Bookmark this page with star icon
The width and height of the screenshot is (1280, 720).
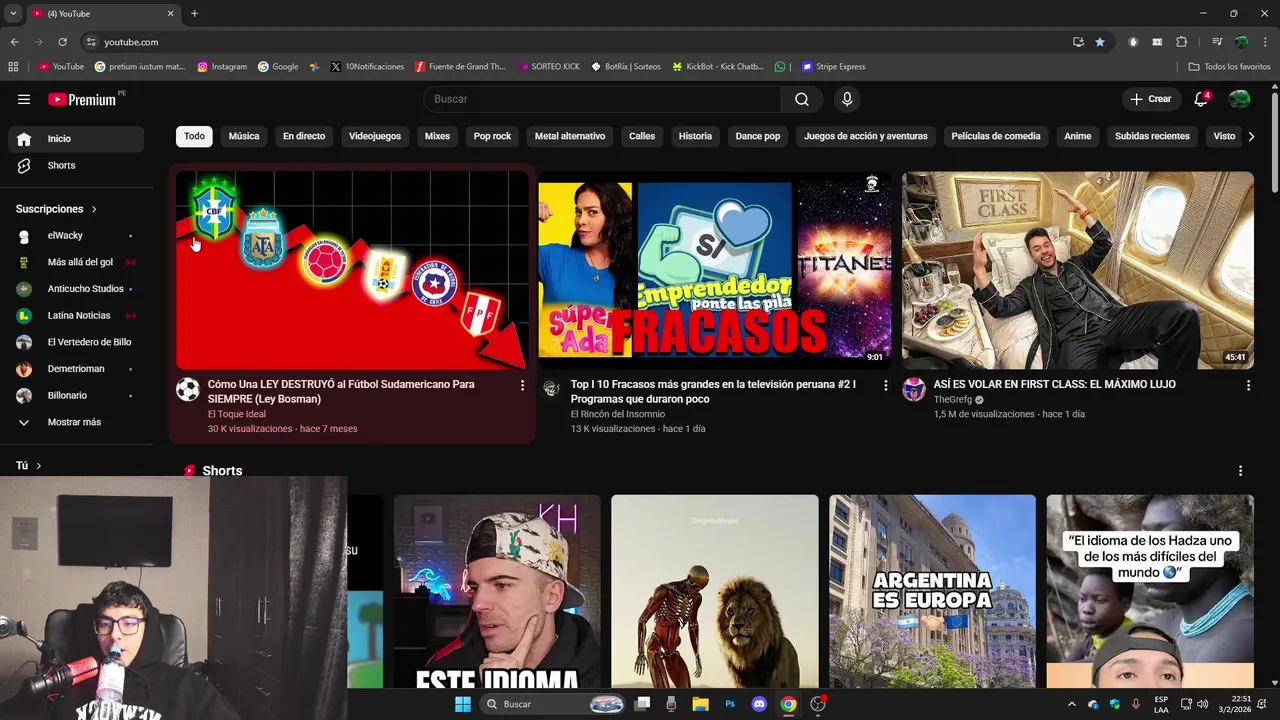click(x=1100, y=42)
